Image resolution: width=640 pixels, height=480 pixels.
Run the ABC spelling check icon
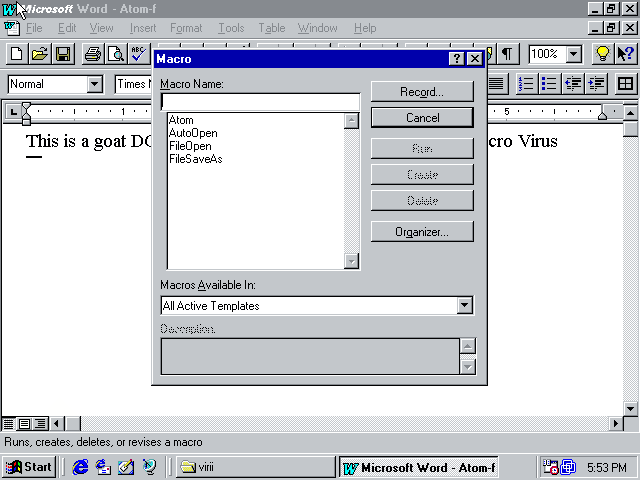(x=139, y=53)
